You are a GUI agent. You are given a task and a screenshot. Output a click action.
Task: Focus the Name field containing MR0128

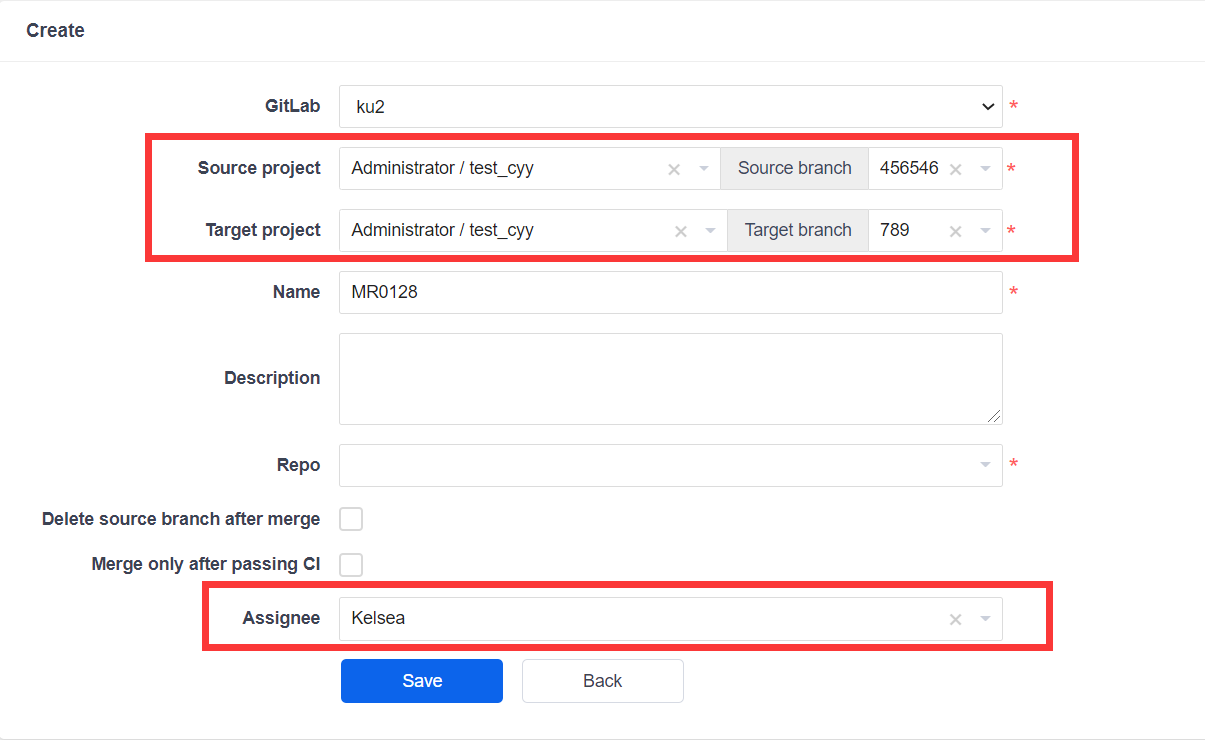670,293
